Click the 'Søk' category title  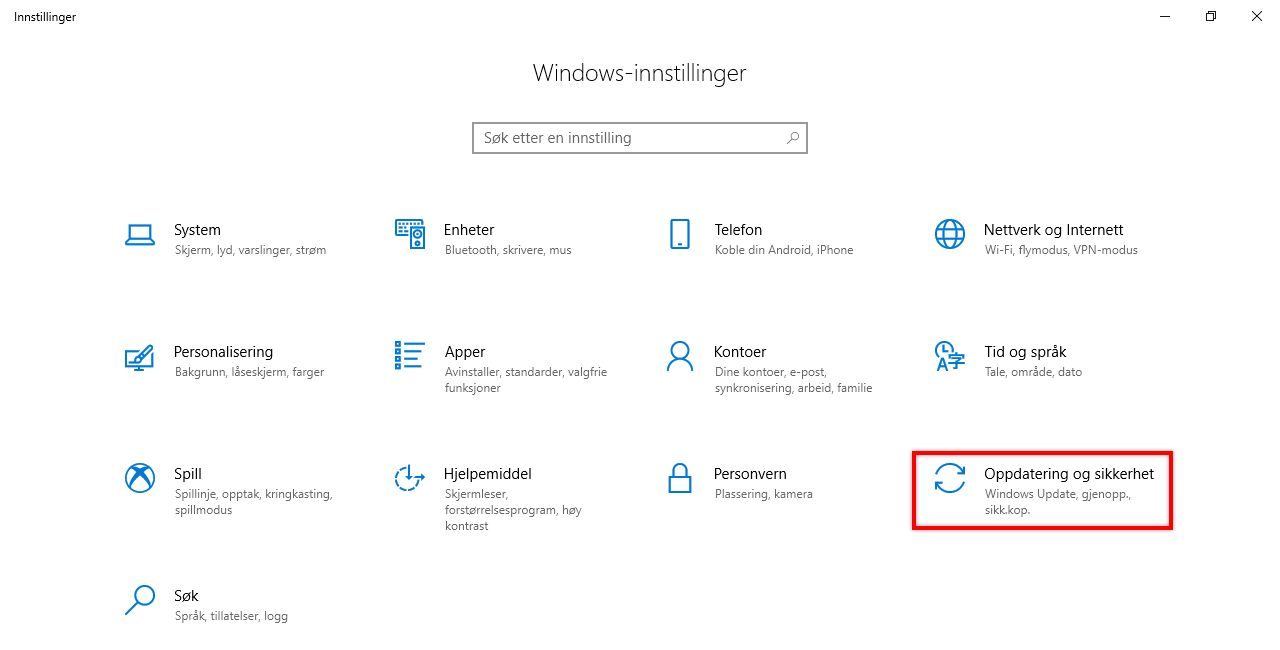[186, 596]
